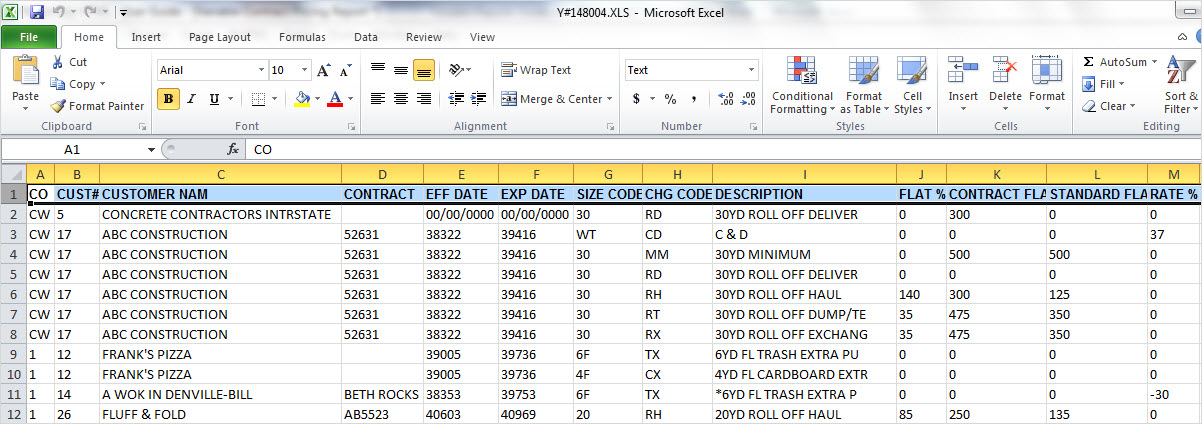Switch to the Data tab
This screenshot has height=424, width=1202.
366,37
